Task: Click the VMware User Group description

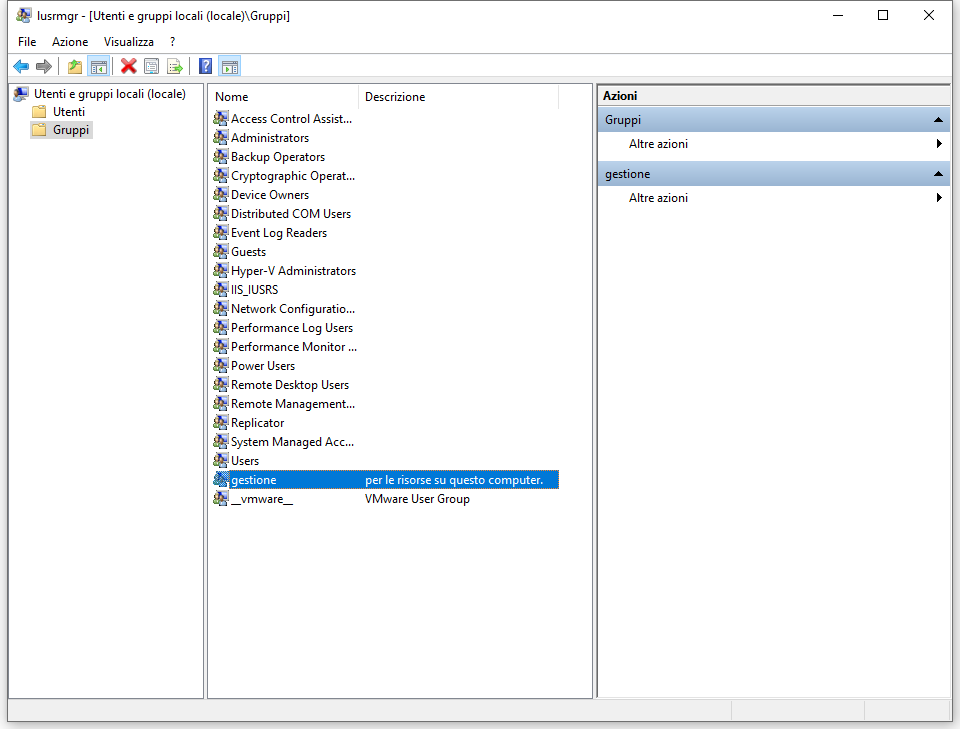Action: (417, 498)
